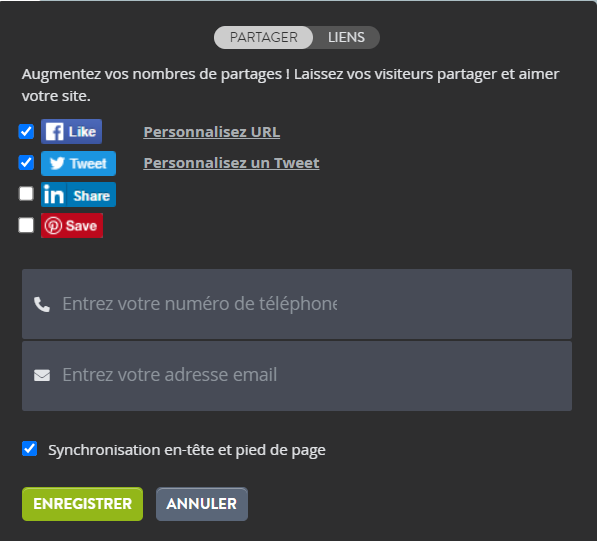Click the phone icon in the telephone field
The image size is (597, 541).
click(x=42, y=304)
